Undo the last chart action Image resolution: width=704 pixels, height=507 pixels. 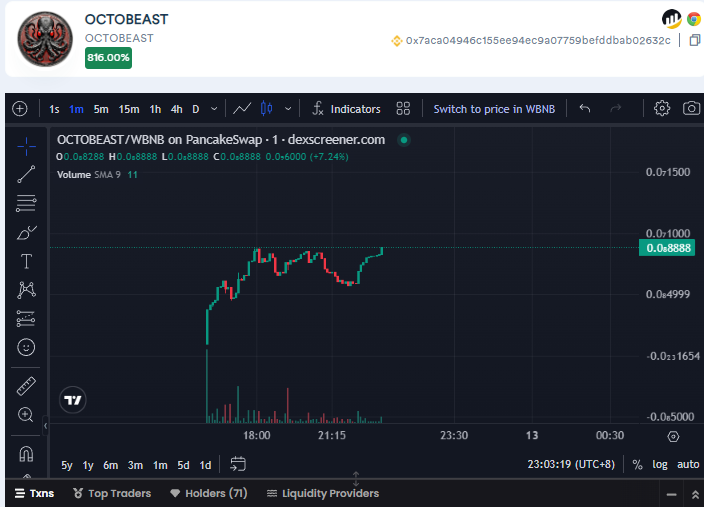coord(585,108)
